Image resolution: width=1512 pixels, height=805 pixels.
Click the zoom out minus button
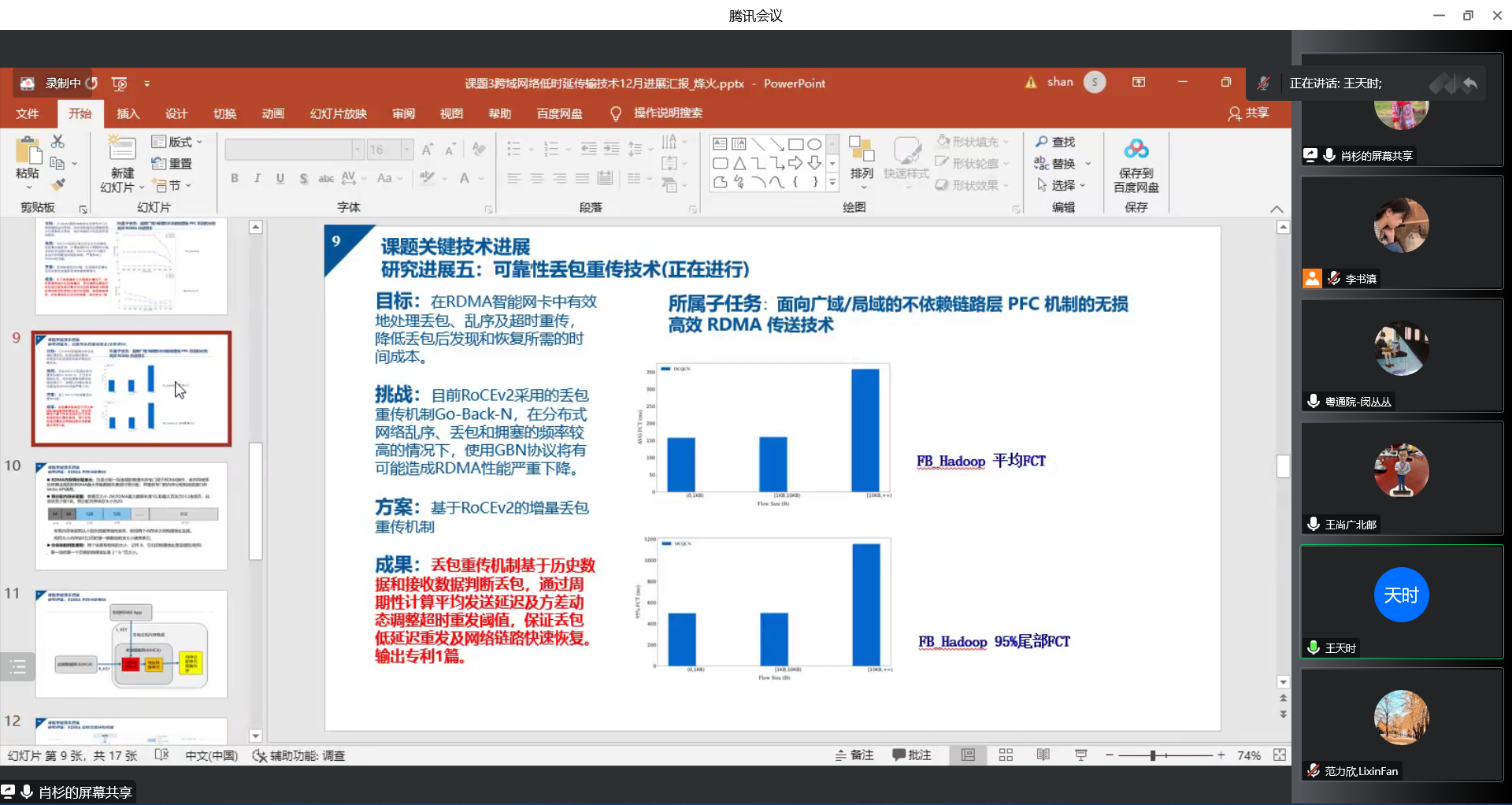(x=1109, y=755)
